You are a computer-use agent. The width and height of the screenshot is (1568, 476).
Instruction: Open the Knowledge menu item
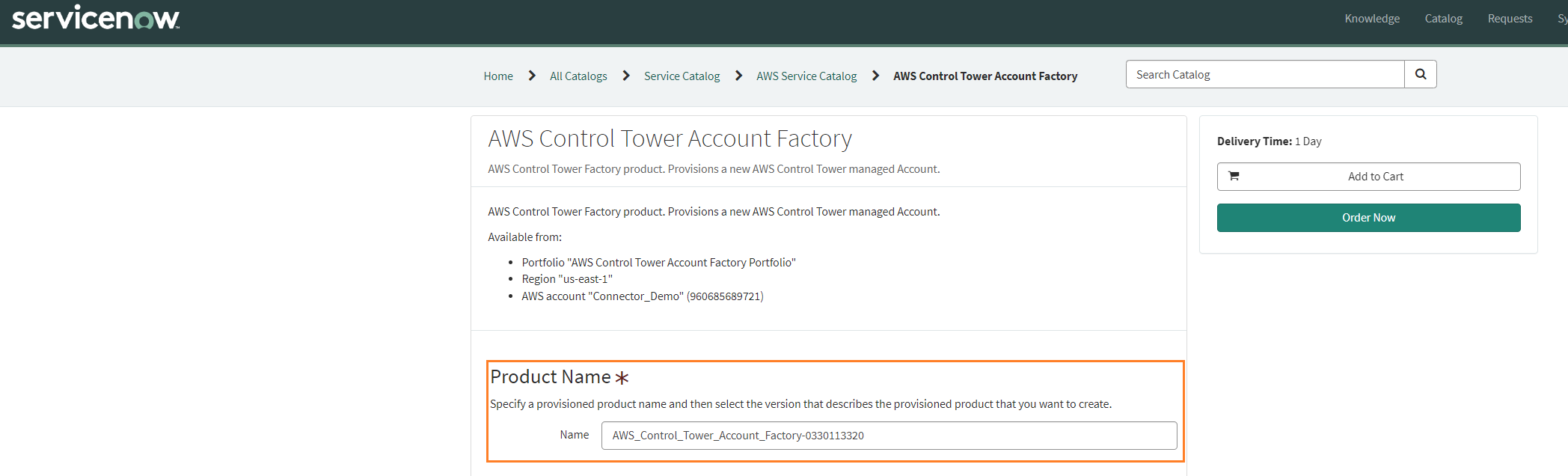pos(1372,19)
